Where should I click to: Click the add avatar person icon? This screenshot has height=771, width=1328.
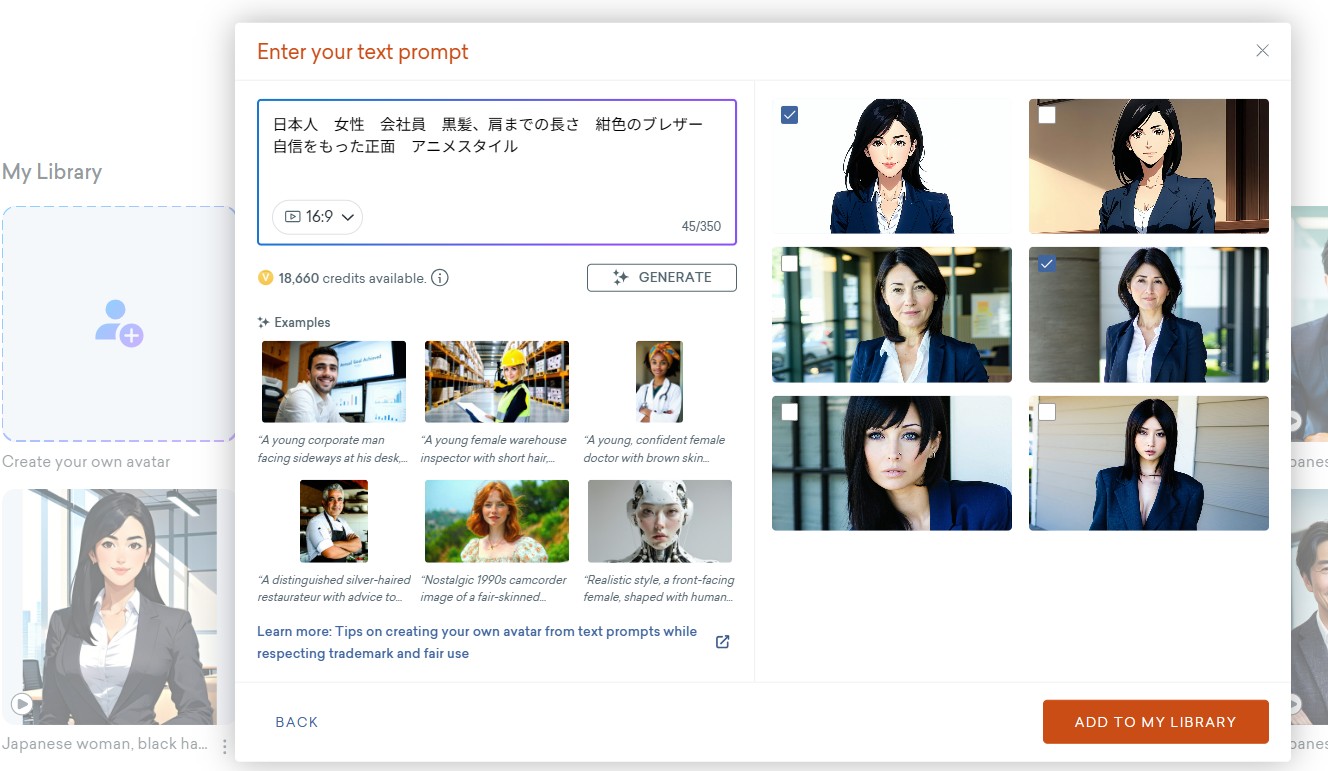(x=119, y=323)
